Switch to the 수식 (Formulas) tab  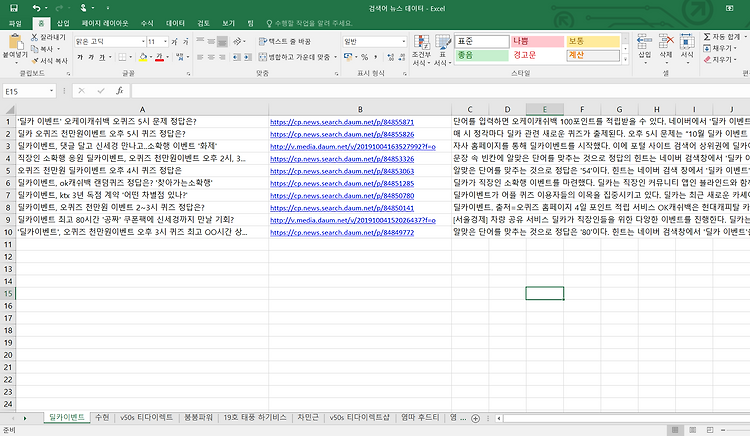147,23
